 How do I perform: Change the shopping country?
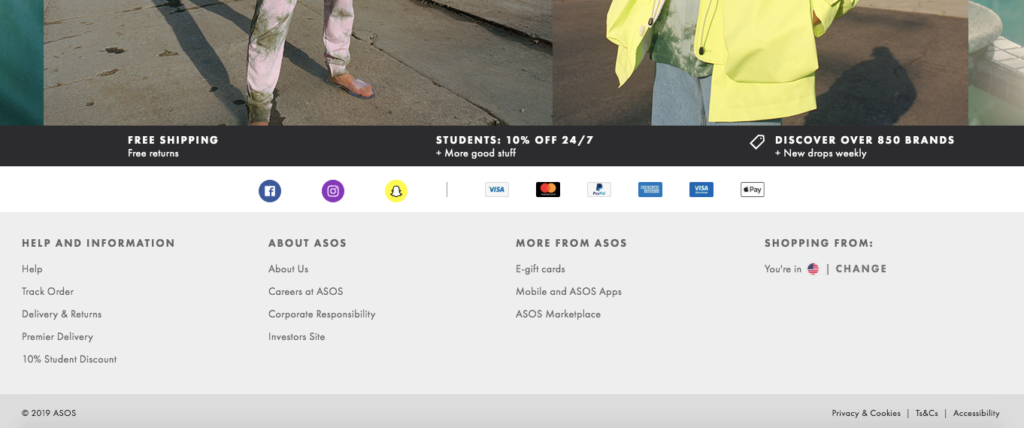click(861, 269)
